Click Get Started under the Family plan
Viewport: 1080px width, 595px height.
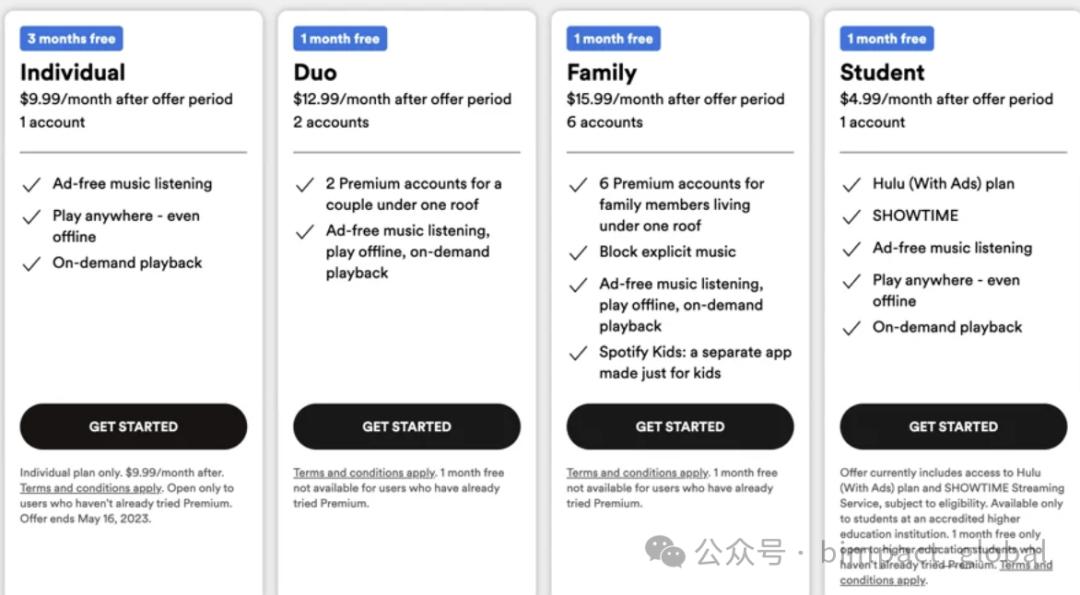[680, 426]
